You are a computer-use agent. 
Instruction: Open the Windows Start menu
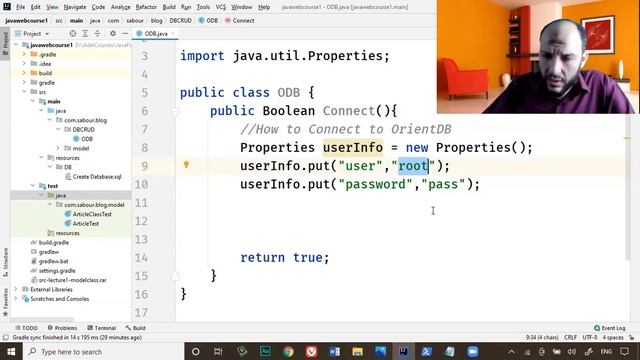click(11, 351)
